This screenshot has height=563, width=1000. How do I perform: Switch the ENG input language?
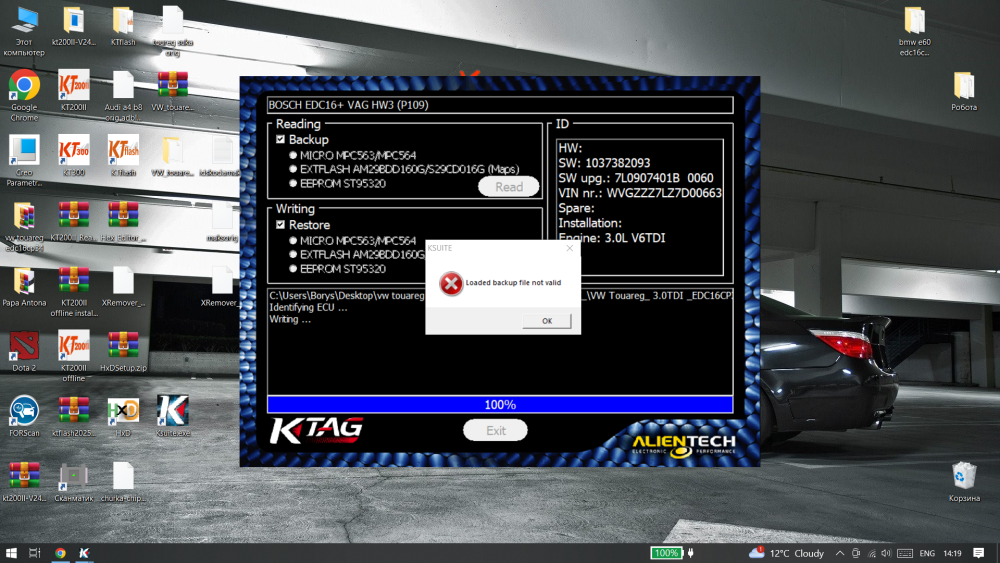click(927, 553)
